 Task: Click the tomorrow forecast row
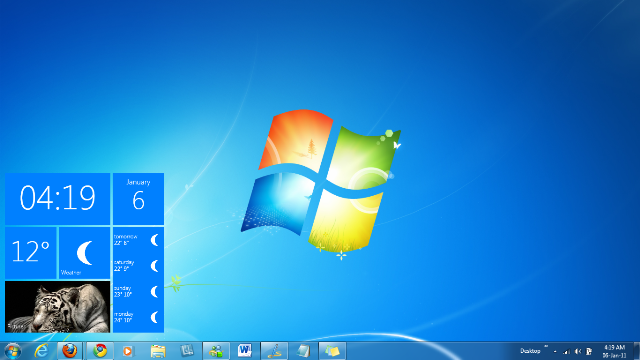pos(138,240)
